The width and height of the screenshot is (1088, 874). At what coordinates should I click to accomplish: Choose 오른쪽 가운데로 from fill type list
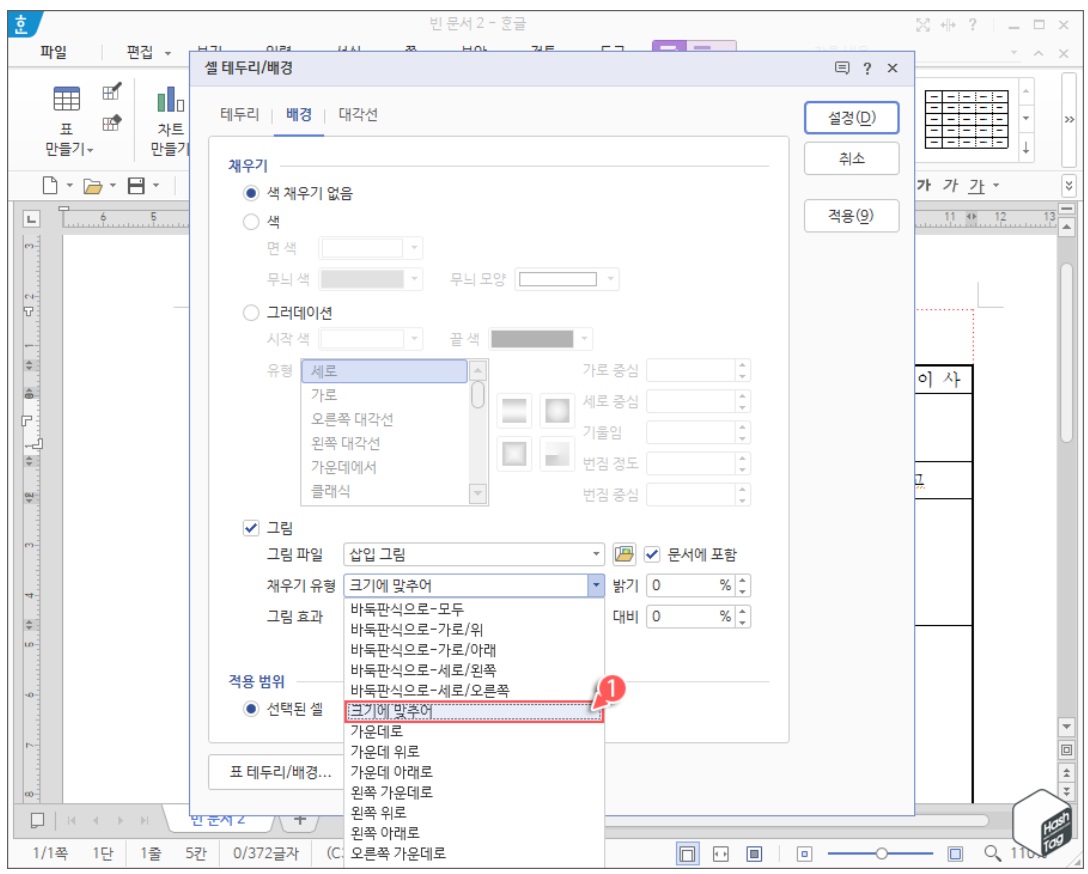click(x=398, y=853)
